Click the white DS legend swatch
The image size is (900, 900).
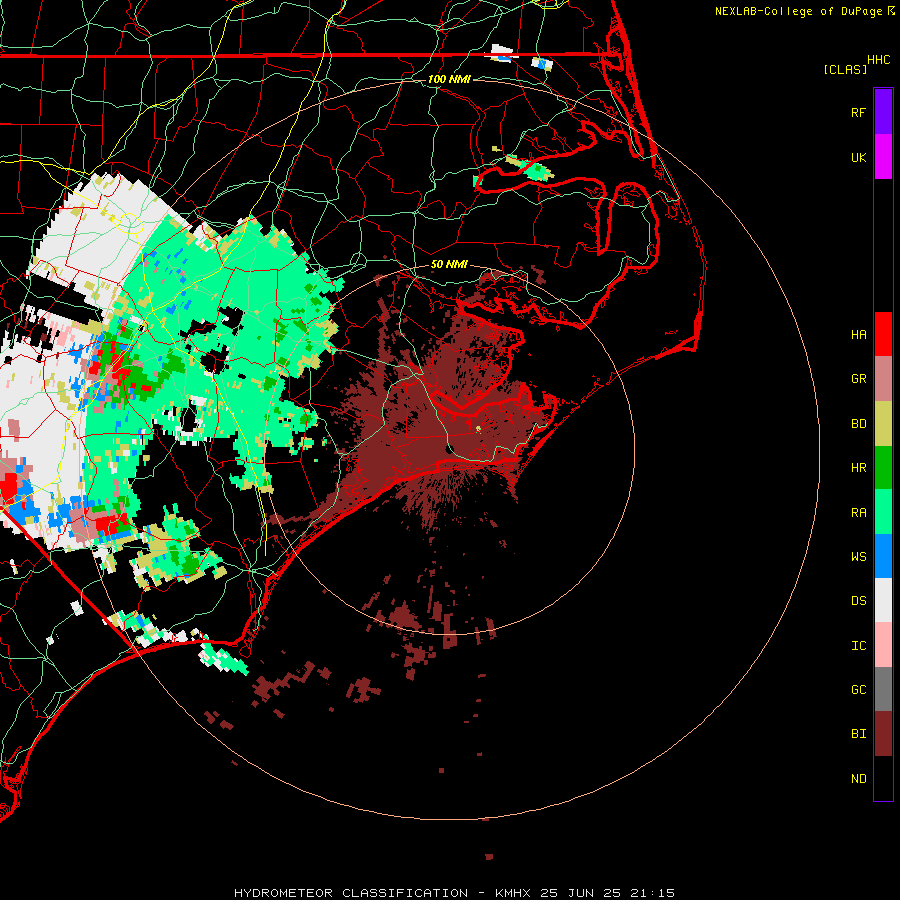click(883, 600)
